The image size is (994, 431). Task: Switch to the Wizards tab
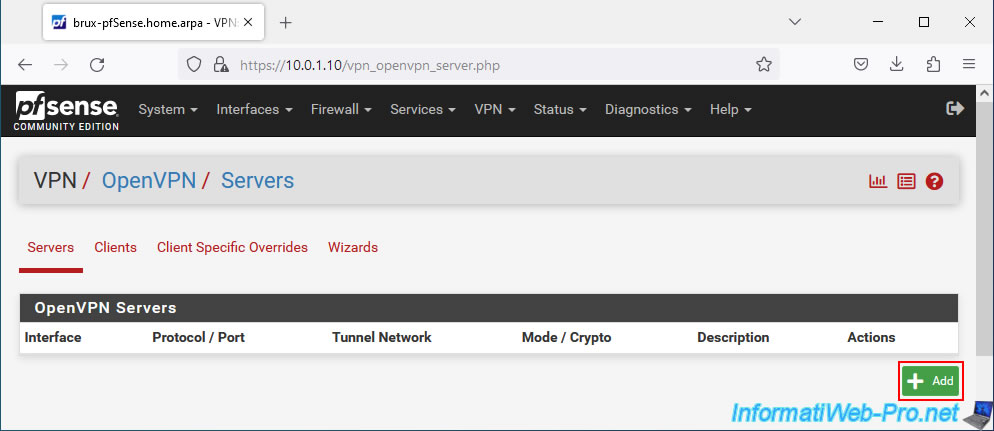click(x=352, y=247)
